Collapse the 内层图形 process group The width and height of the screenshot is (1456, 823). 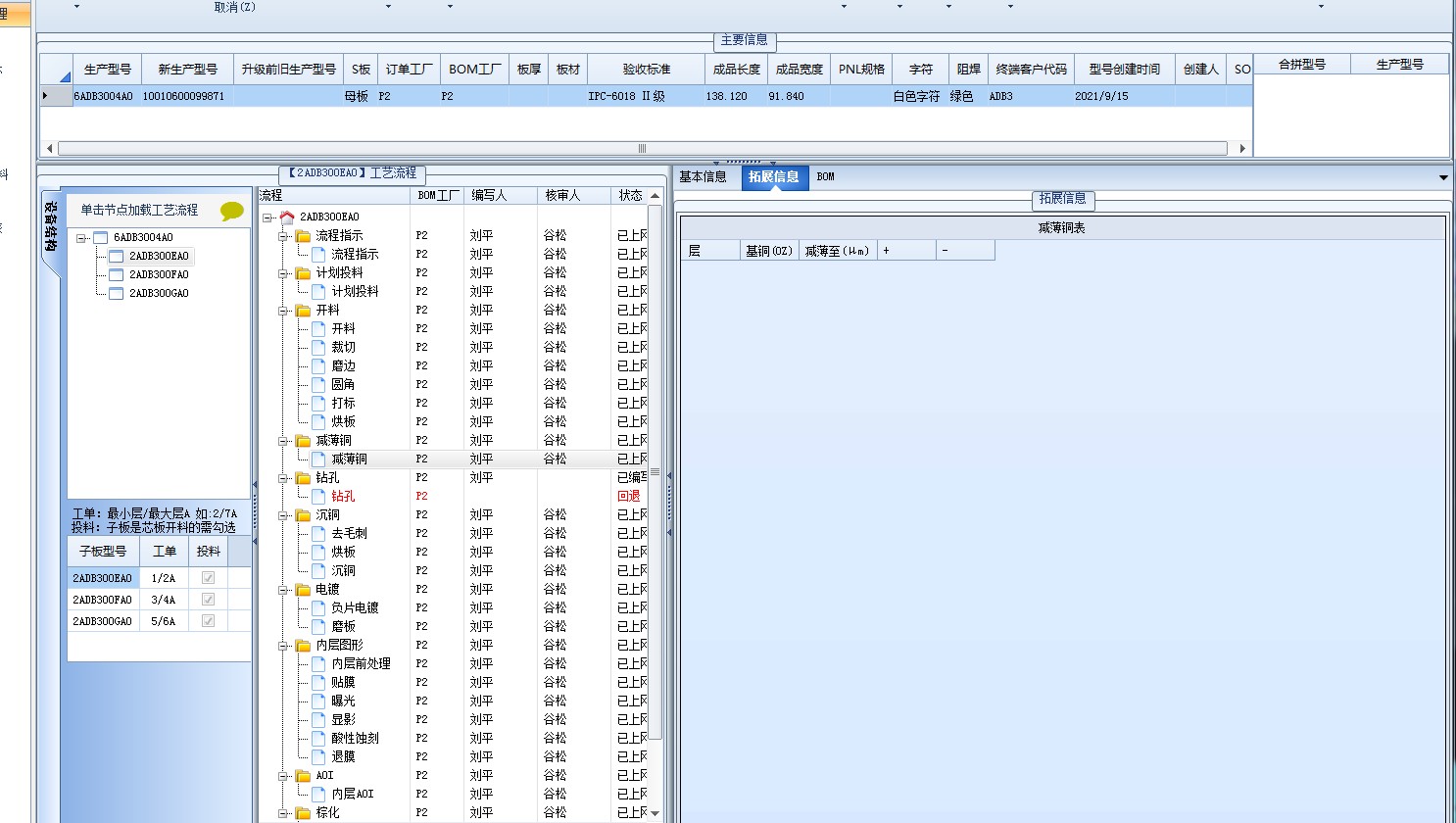[x=284, y=646]
